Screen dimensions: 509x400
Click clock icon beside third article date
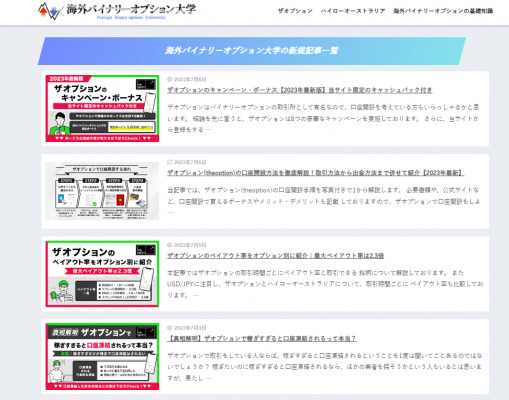[169, 245]
